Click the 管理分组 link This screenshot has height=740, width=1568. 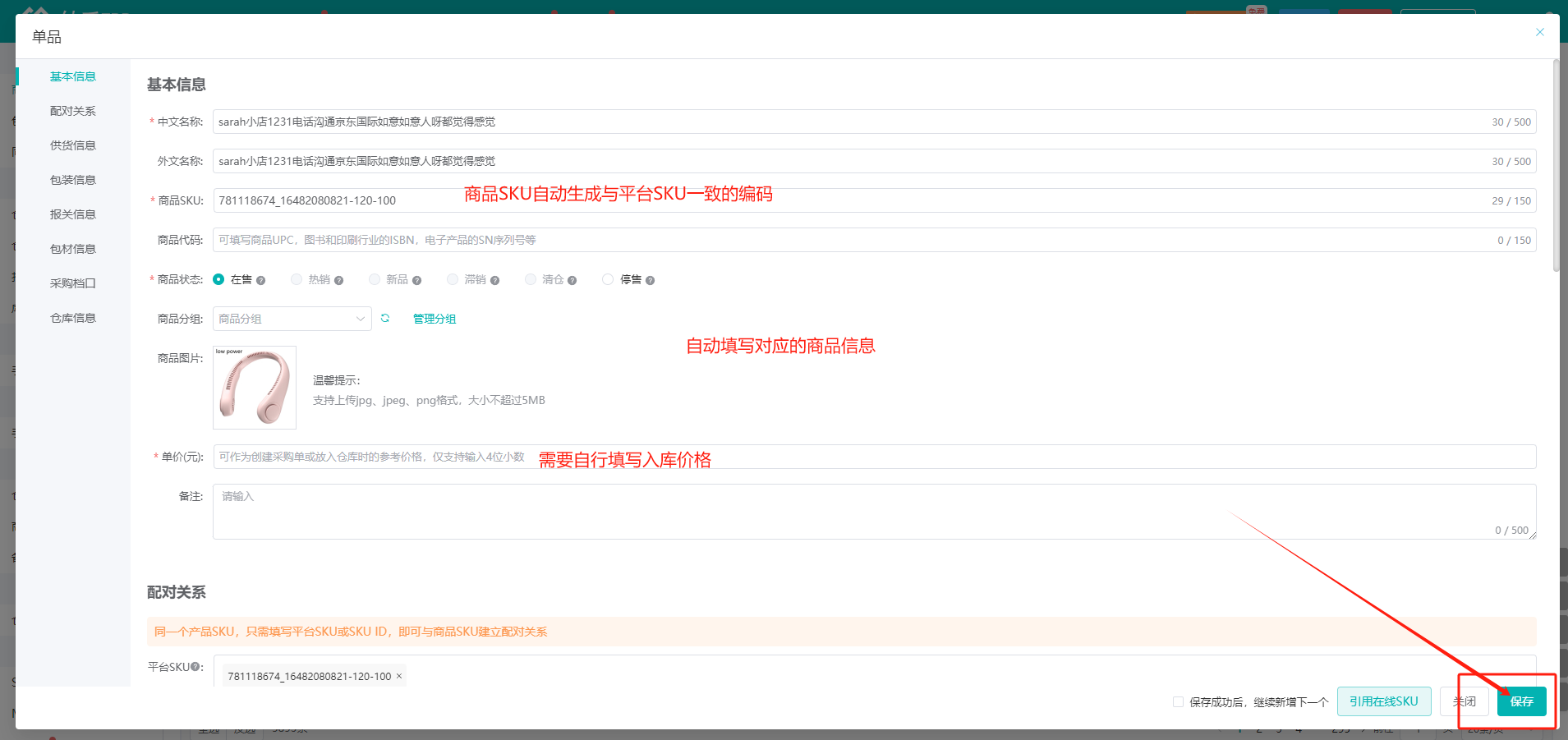pyautogui.click(x=435, y=319)
